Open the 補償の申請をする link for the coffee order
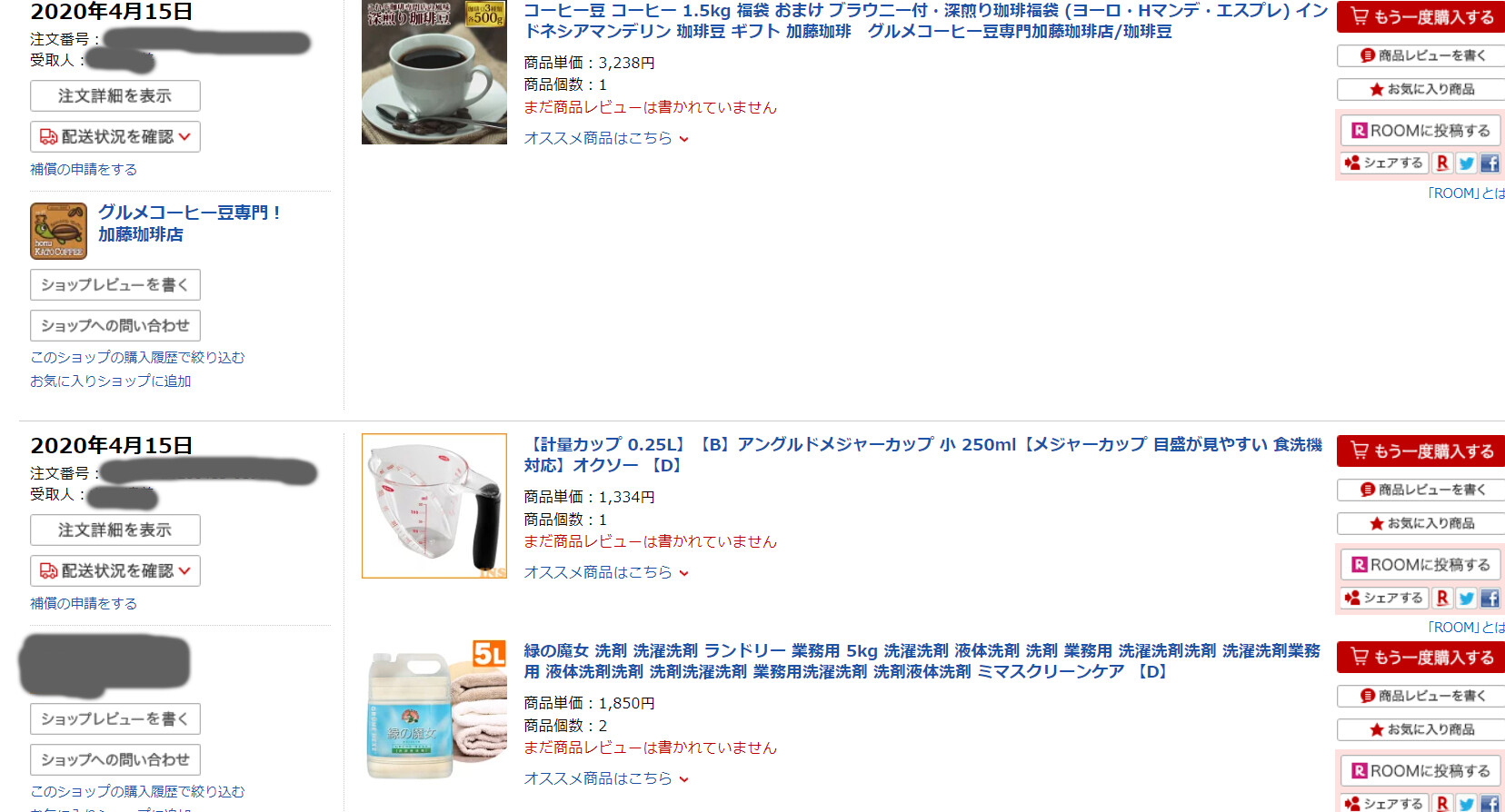1505x812 pixels. pos(84,169)
